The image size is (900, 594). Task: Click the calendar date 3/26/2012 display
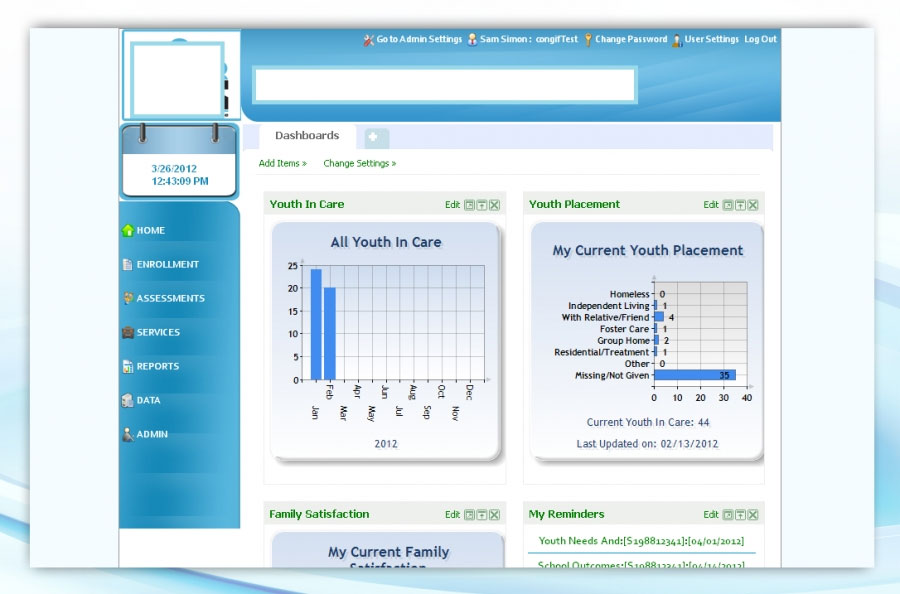[x=174, y=169]
